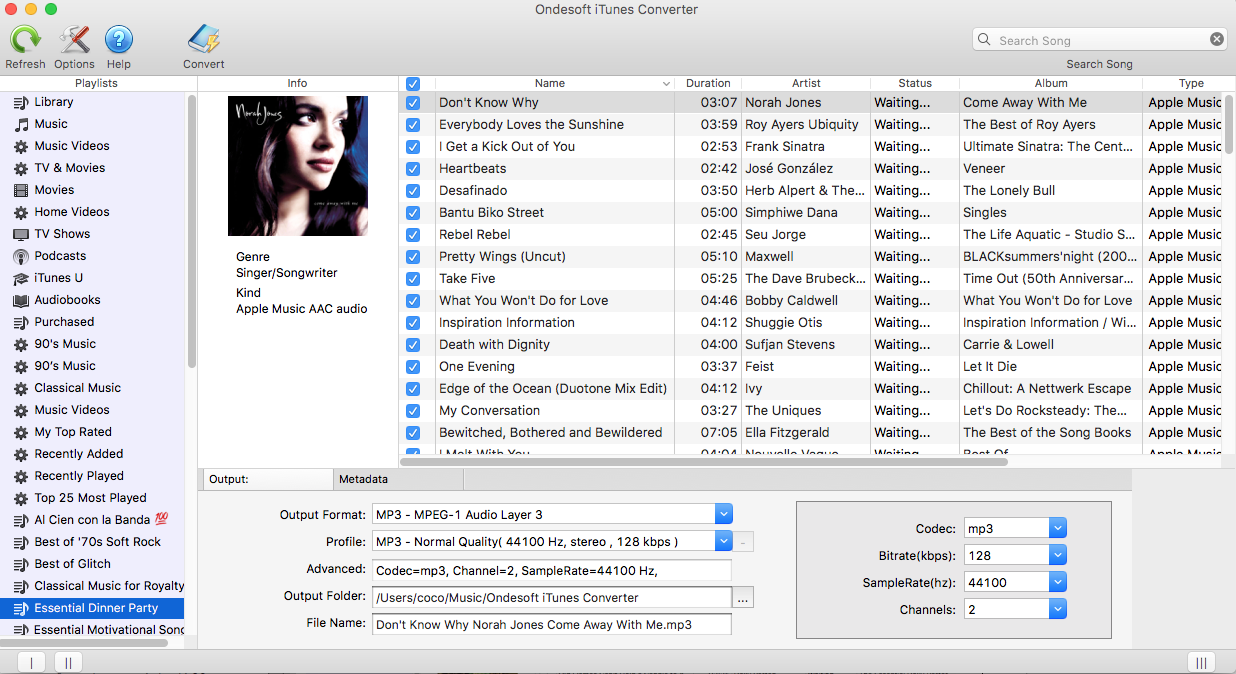Click the Norah Jones album cover thumbnail
The width and height of the screenshot is (1236, 674).
(x=298, y=166)
